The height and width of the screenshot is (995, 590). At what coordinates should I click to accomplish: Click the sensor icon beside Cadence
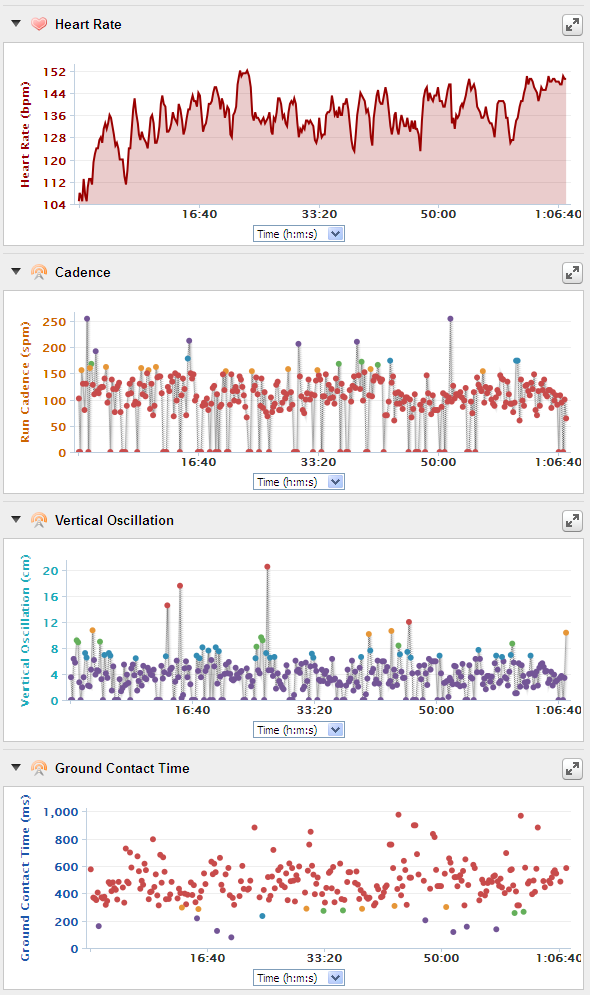point(39,272)
